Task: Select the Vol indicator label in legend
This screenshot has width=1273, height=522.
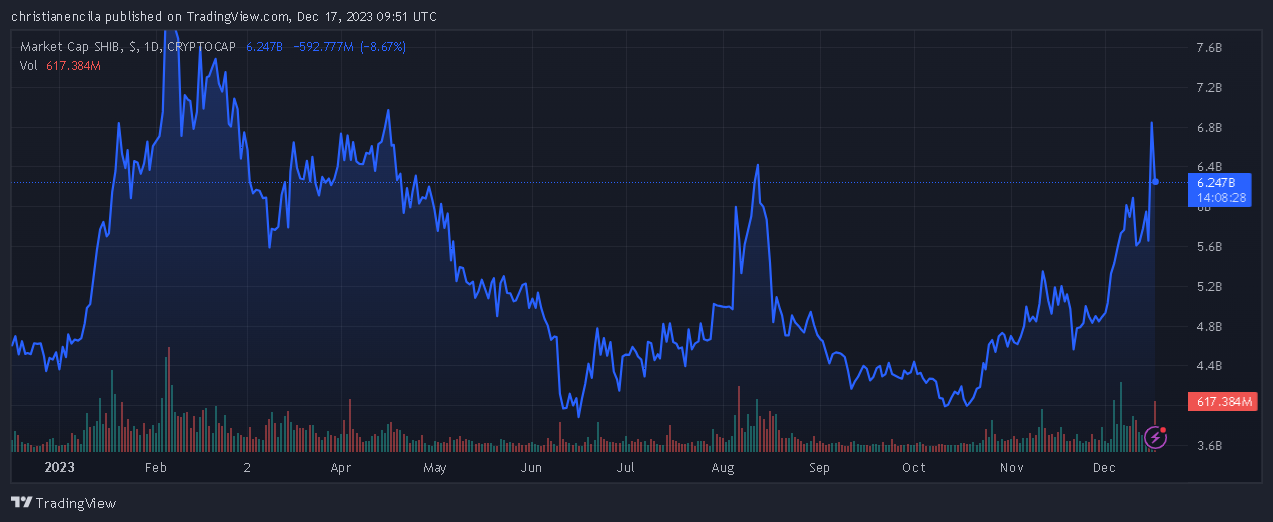Action: 29,65
